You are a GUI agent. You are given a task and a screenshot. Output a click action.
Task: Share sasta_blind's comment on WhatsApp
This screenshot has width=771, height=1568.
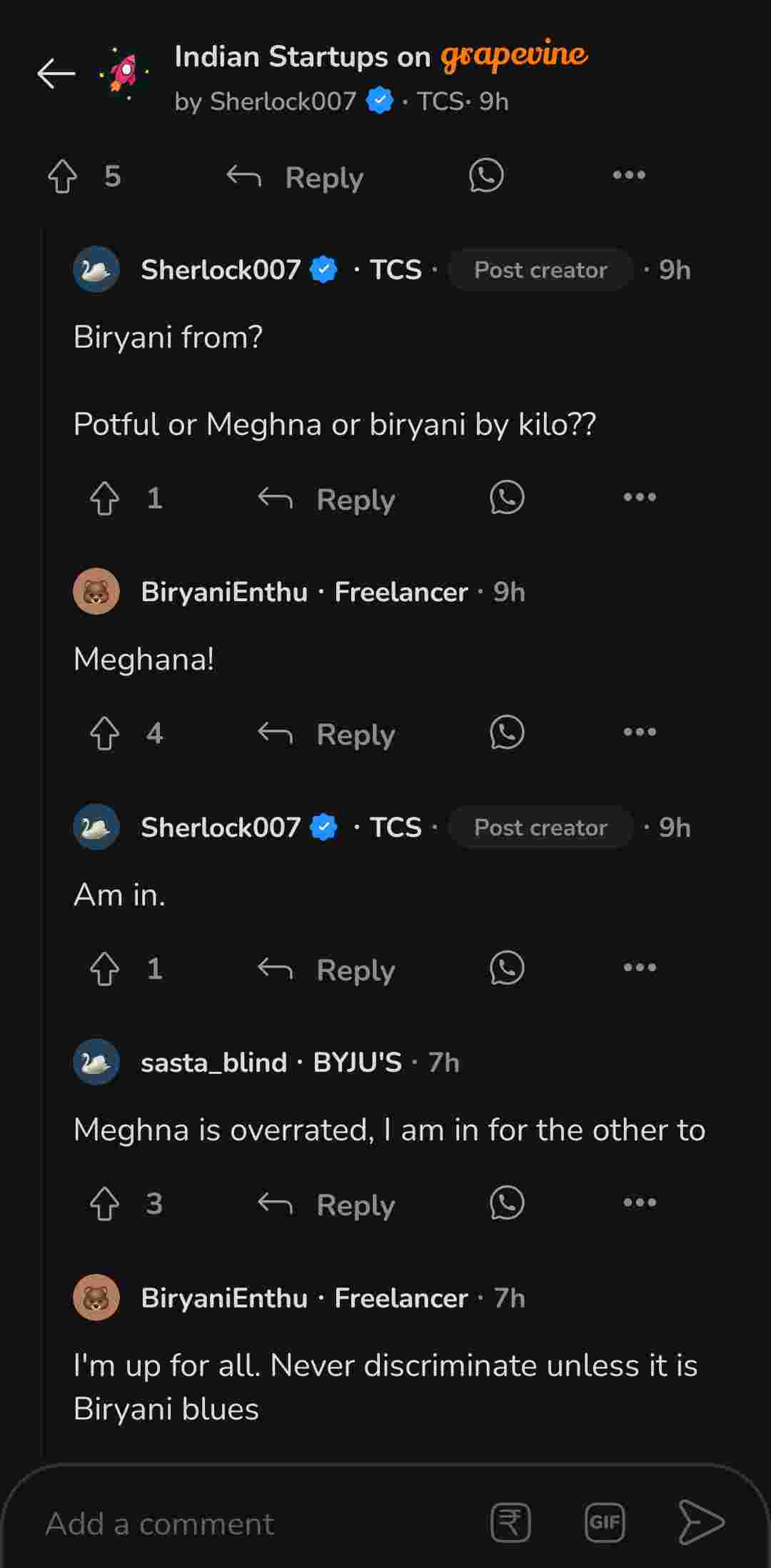coord(507,1203)
